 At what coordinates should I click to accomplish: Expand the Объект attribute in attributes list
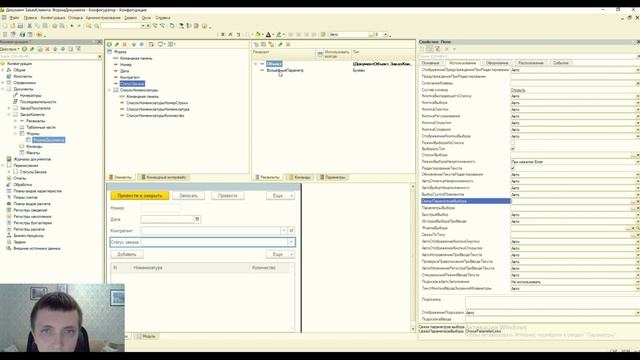point(256,64)
